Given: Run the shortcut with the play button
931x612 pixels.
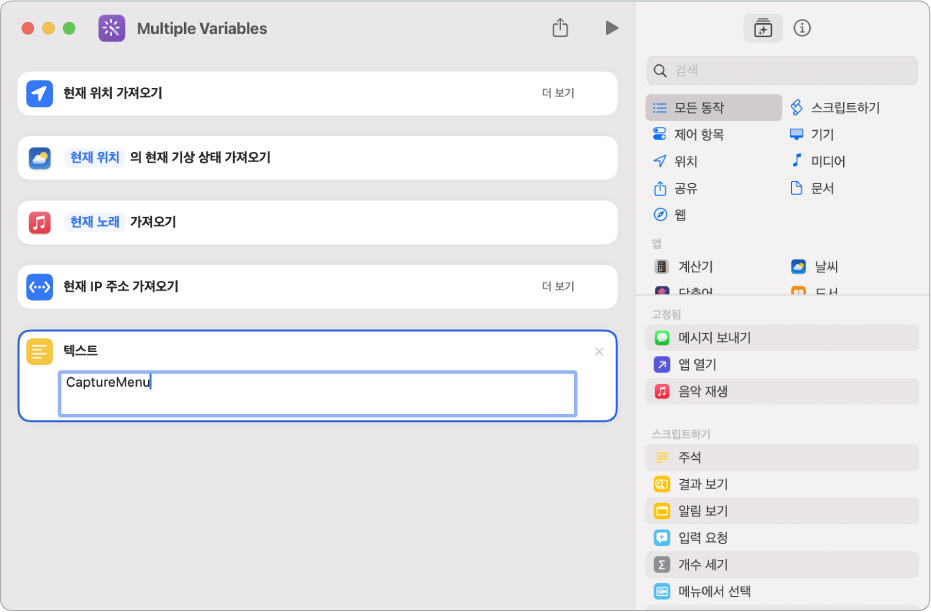Looking at the screenshot, I should coord(612,28).
